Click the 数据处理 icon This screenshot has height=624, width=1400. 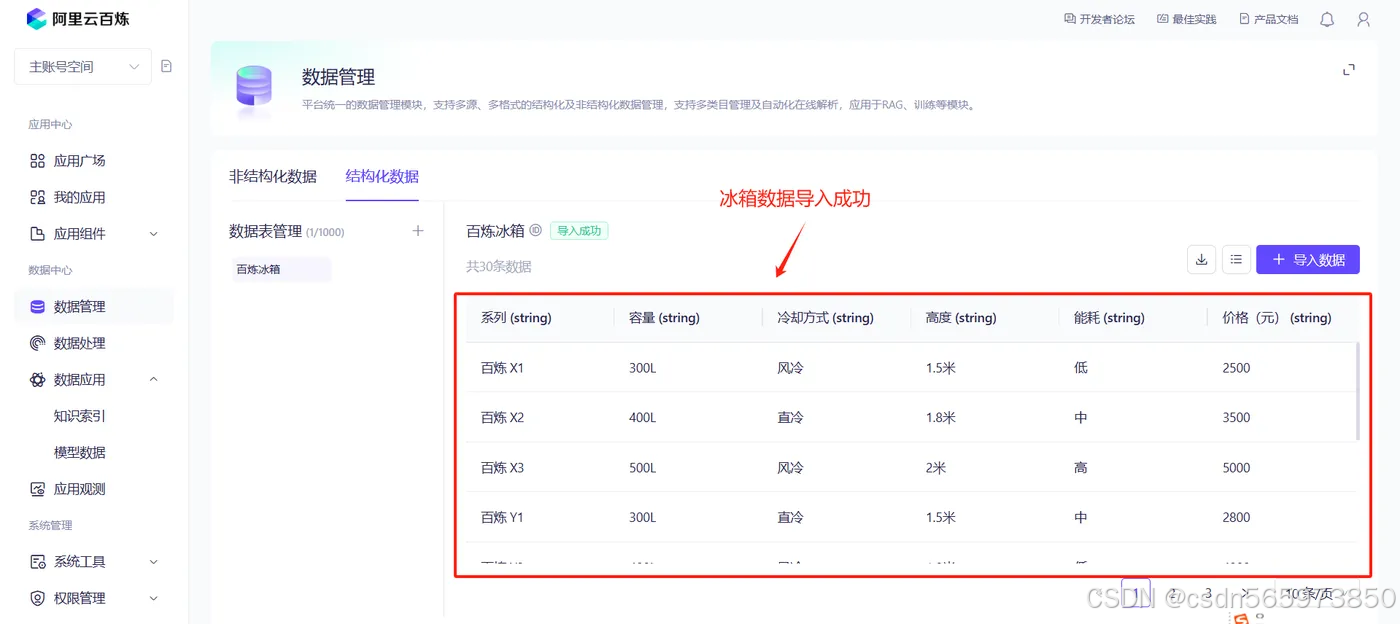point(37,343)
